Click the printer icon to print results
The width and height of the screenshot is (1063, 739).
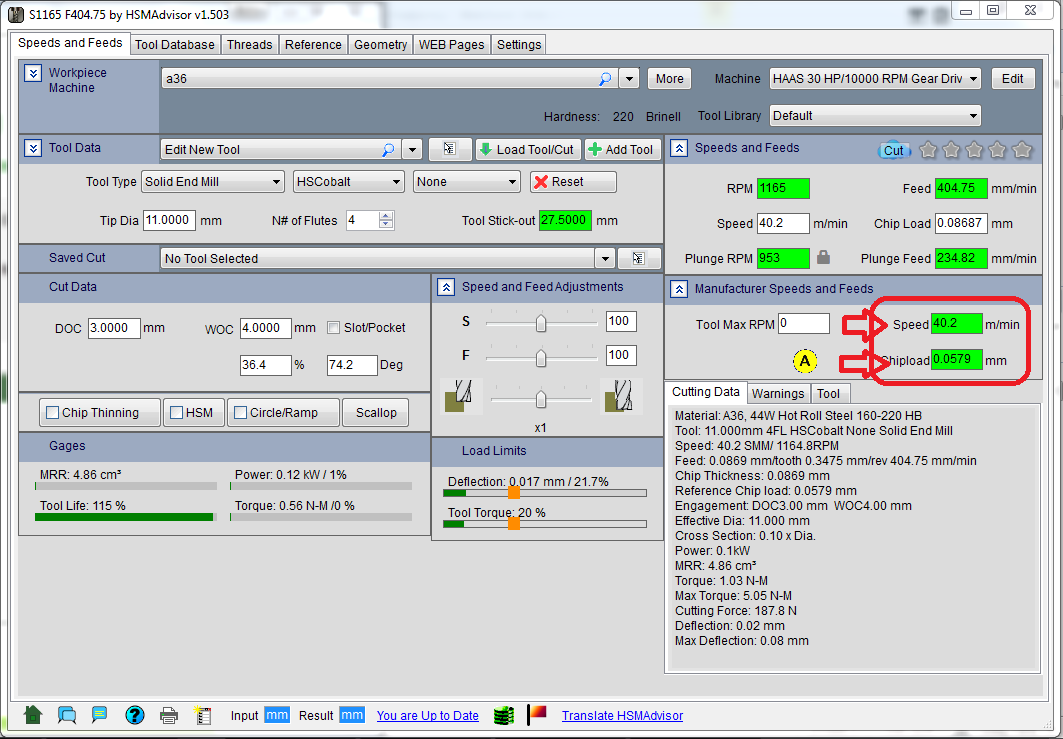169,715
